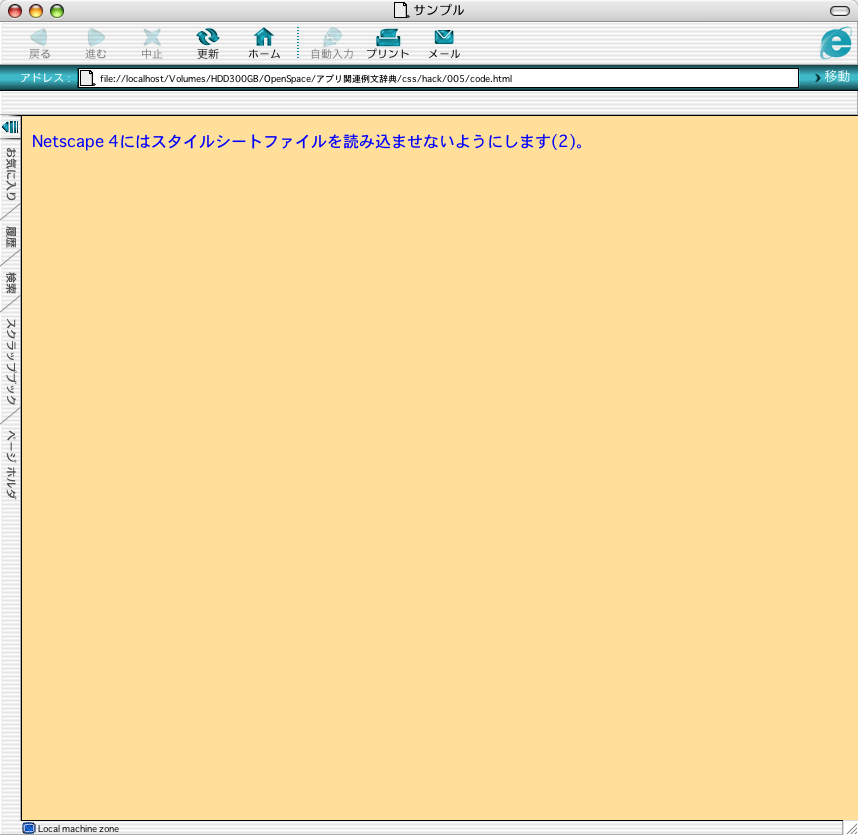Open the Page Holder (ページ ホルダ) tab
Image resolution: width=858 pixels, height=835 pixels.
coord(11,465)
